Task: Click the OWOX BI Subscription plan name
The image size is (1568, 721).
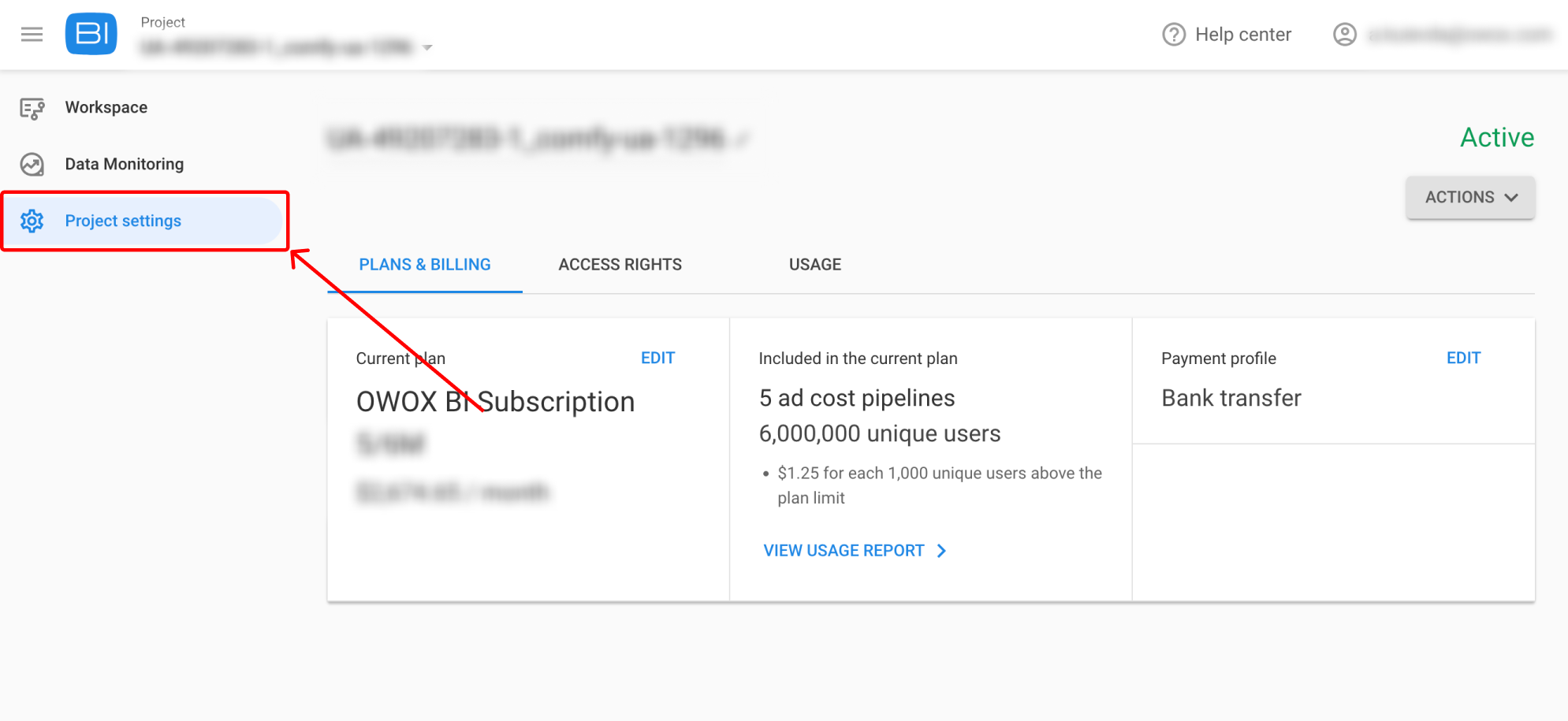Action: [x=496, y=402]
